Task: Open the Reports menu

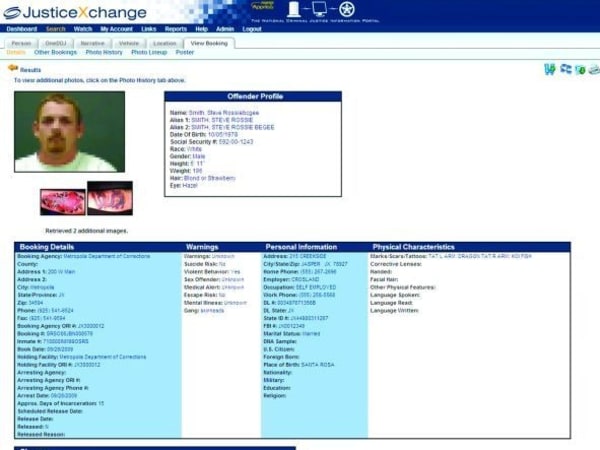Action: tap(175, 29)
